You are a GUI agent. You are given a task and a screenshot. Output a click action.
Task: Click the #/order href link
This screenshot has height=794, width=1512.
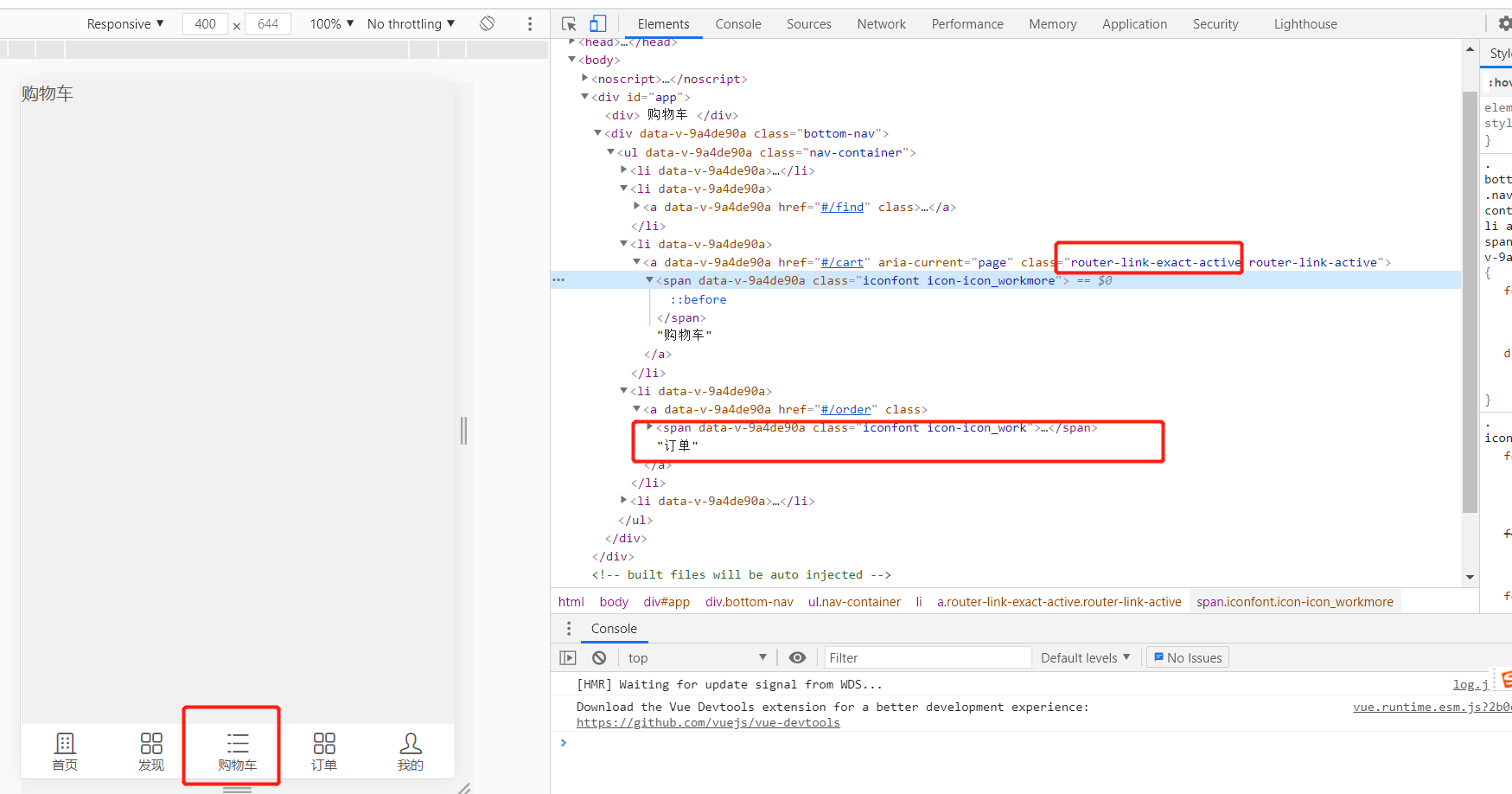[x=845, y=409]
